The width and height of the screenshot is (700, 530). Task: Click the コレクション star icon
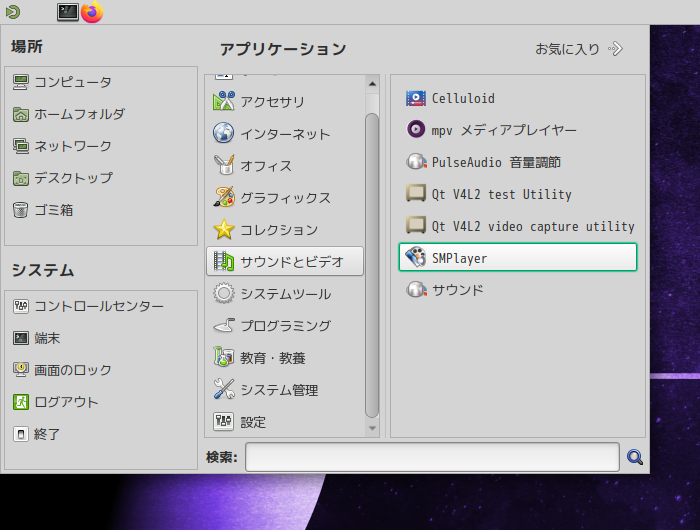[x=224, y=230]
